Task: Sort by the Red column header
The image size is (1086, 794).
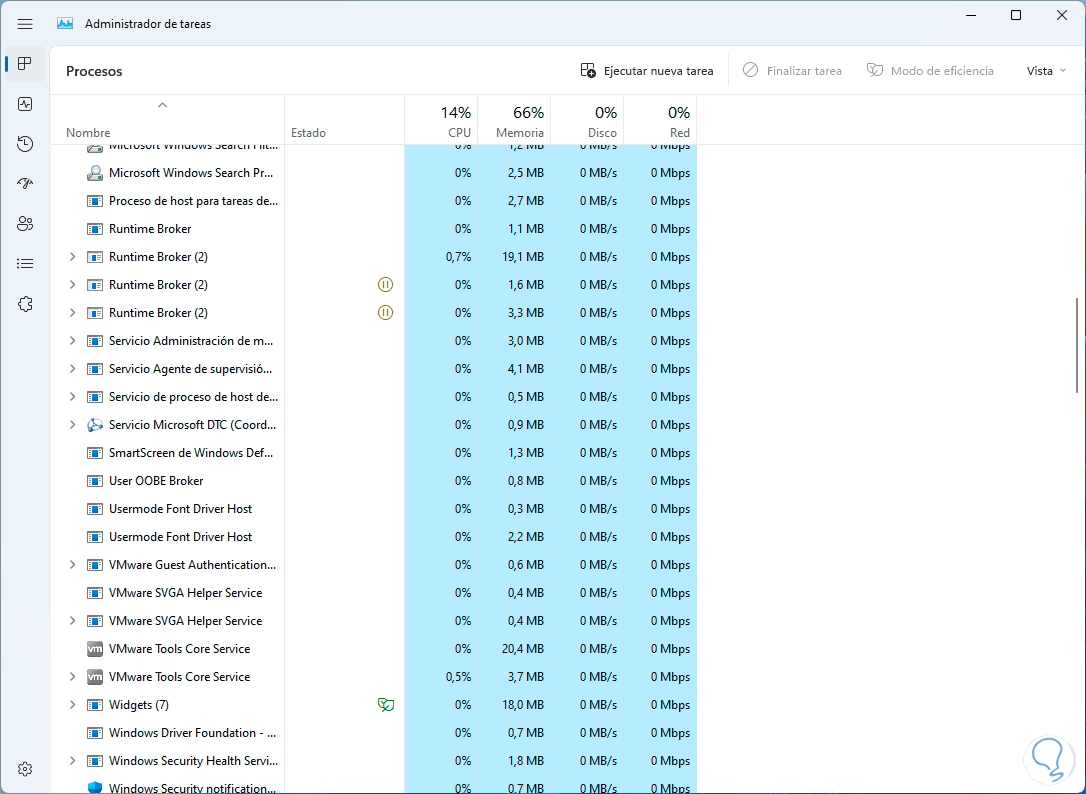Action: [660, 121]
